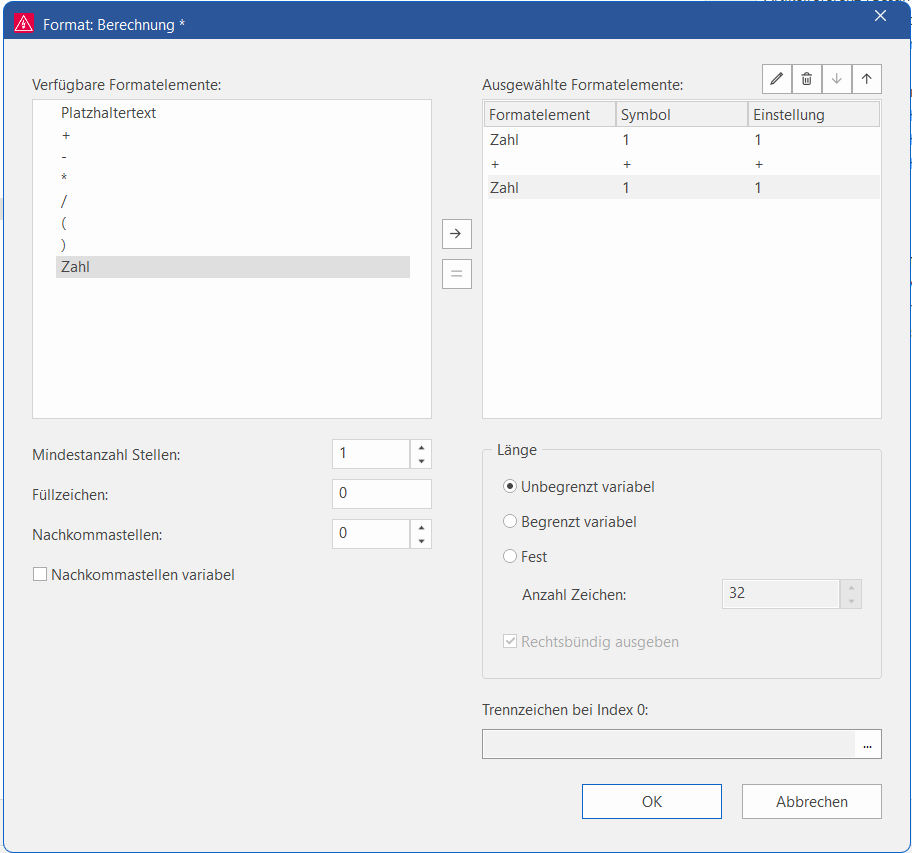The width and height of the screenshot is (912, 853).
Task: Decrease Mindestanzahl Stellen value
Action: coord(421,461)
